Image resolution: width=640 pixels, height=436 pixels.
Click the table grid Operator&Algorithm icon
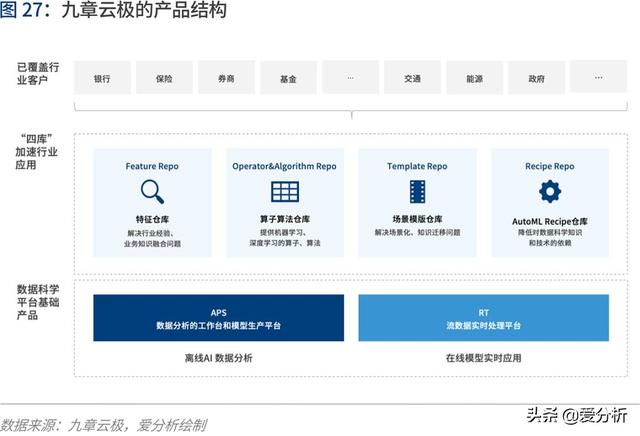(285, 191)
